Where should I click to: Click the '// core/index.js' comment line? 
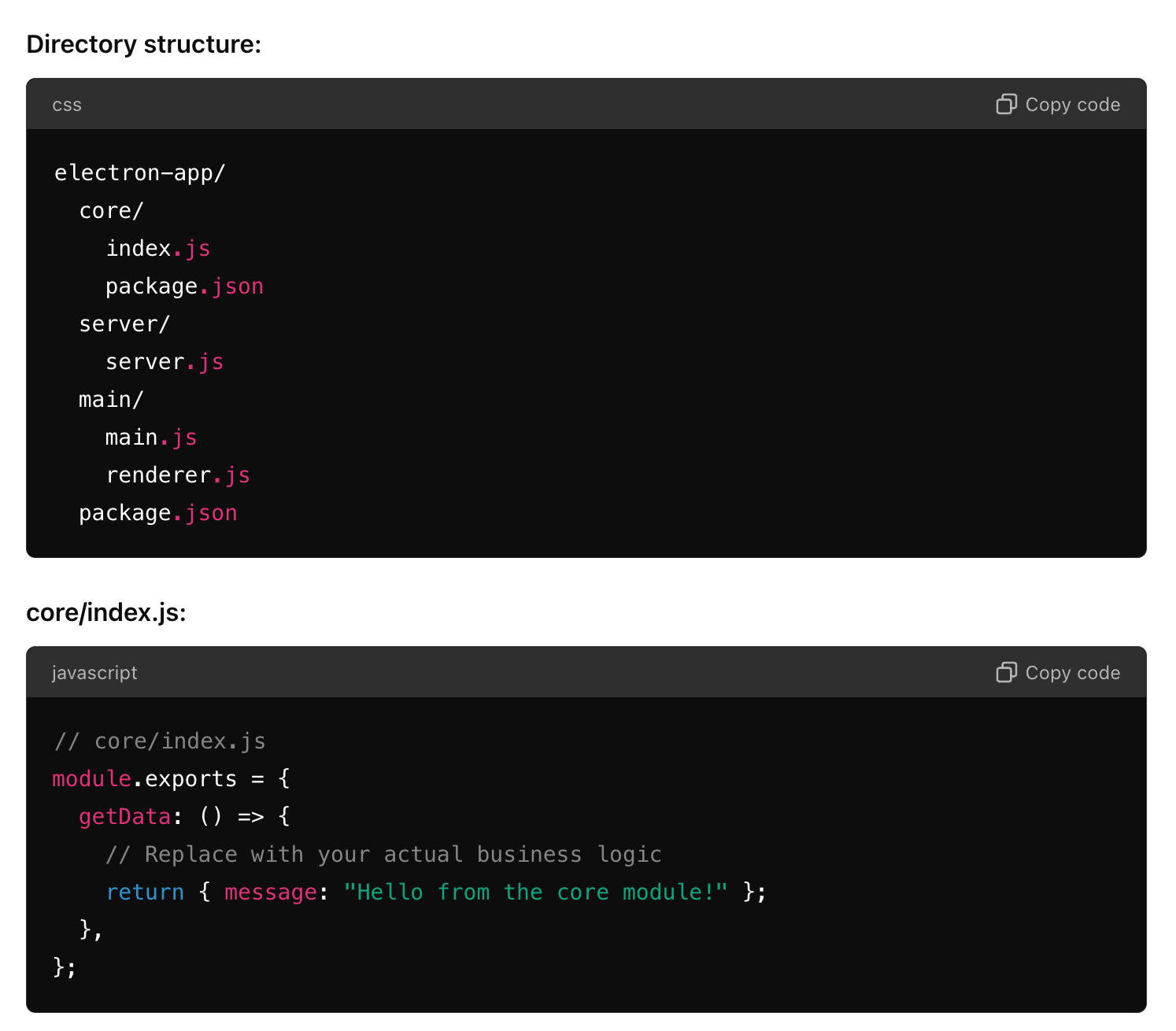click(160, 741)
